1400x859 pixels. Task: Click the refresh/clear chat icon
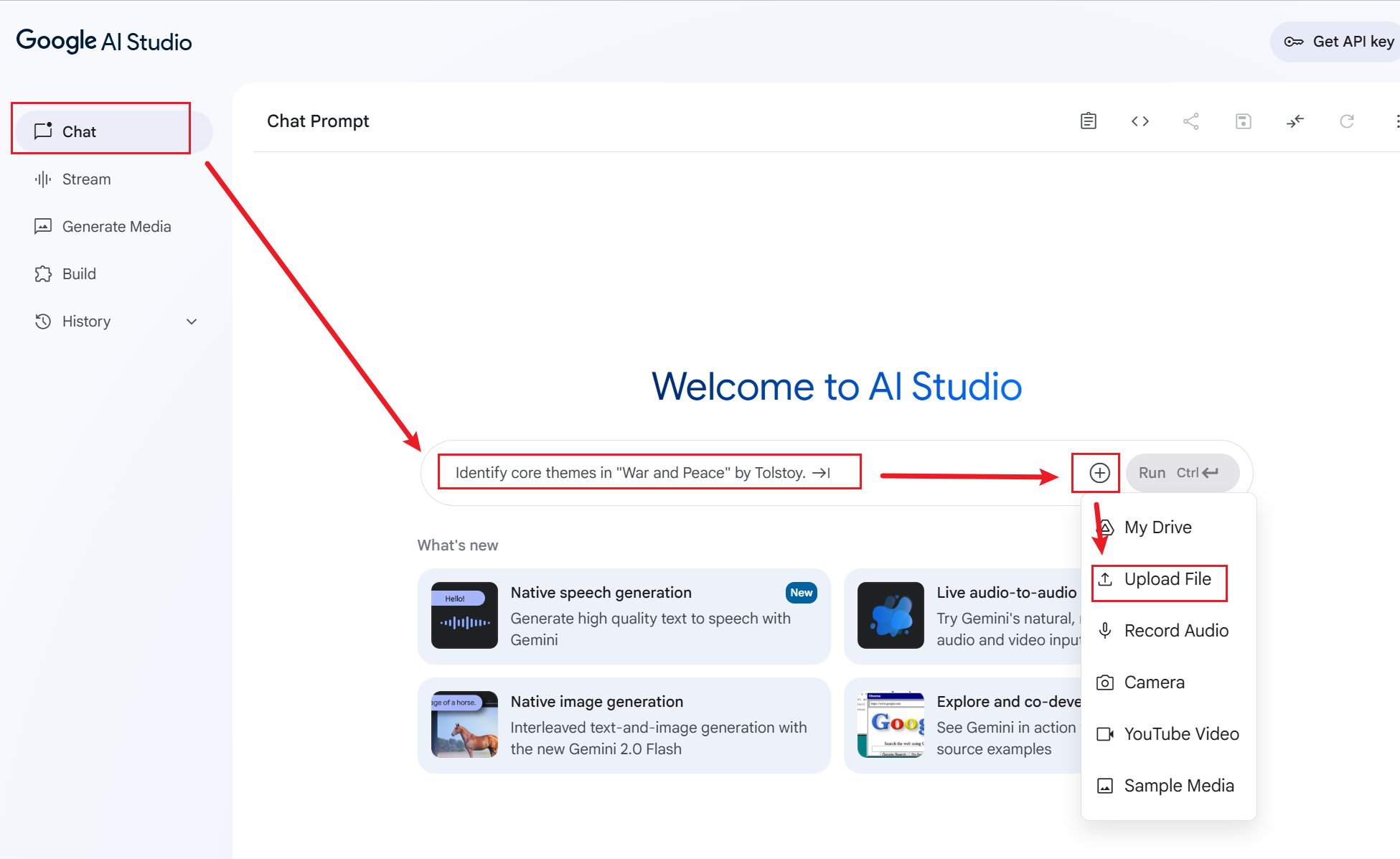pos(1346,121)
